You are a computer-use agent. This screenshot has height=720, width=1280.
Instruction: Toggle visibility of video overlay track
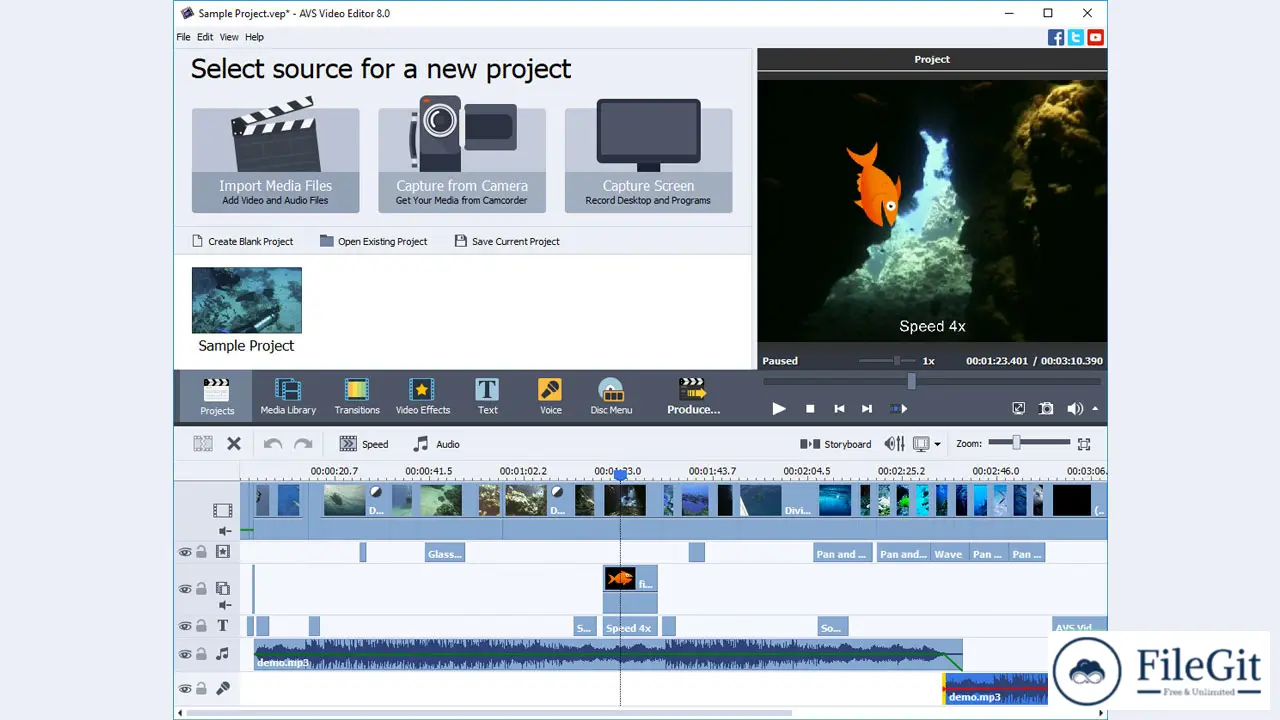tap(184, 589)
